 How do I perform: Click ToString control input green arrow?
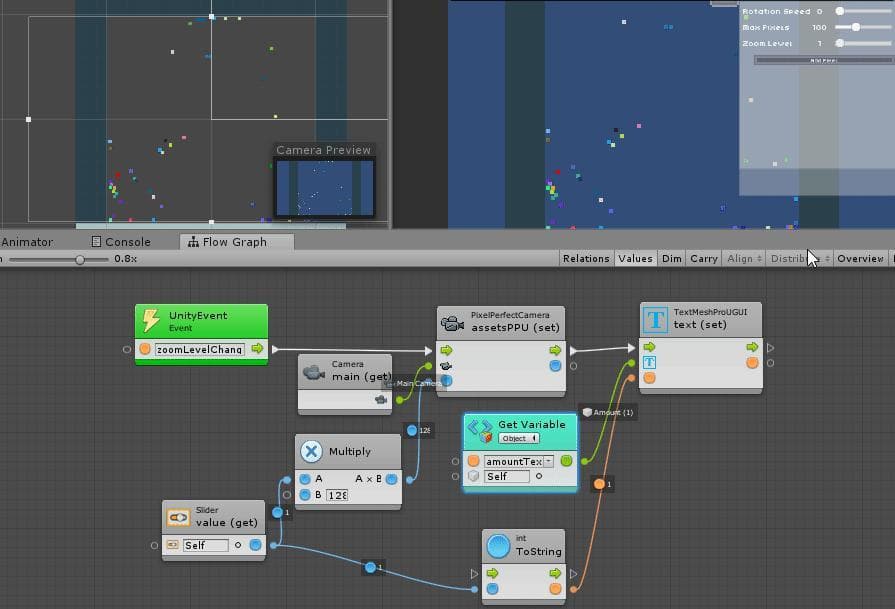(x=493, y=573)
